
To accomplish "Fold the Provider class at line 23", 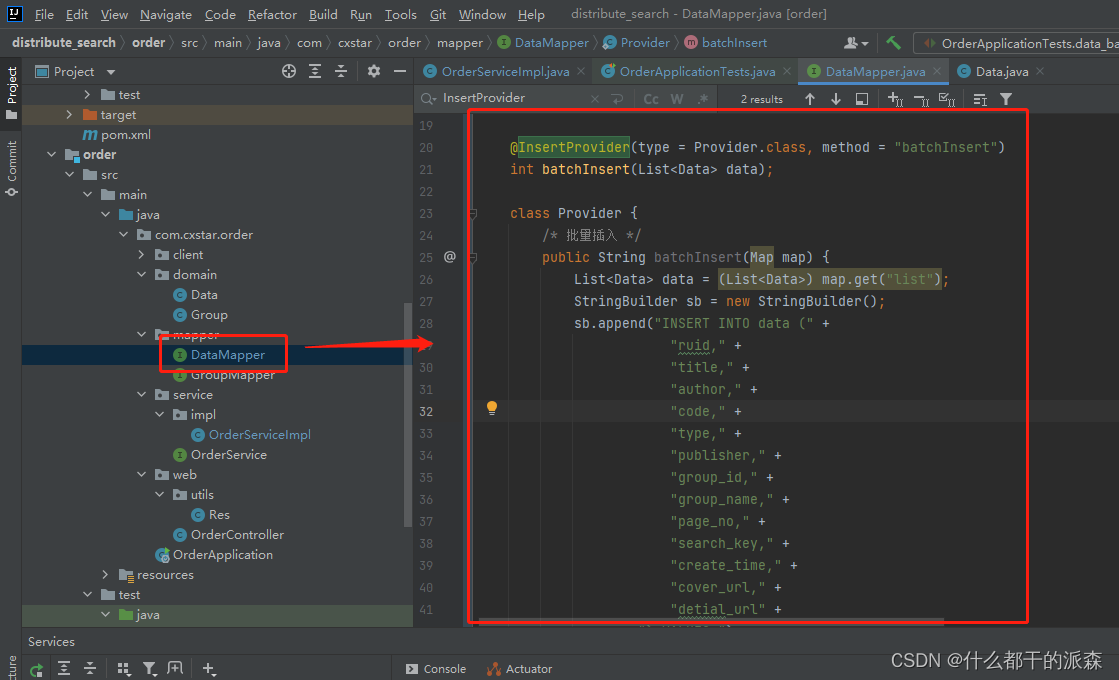I will (472, 213).
